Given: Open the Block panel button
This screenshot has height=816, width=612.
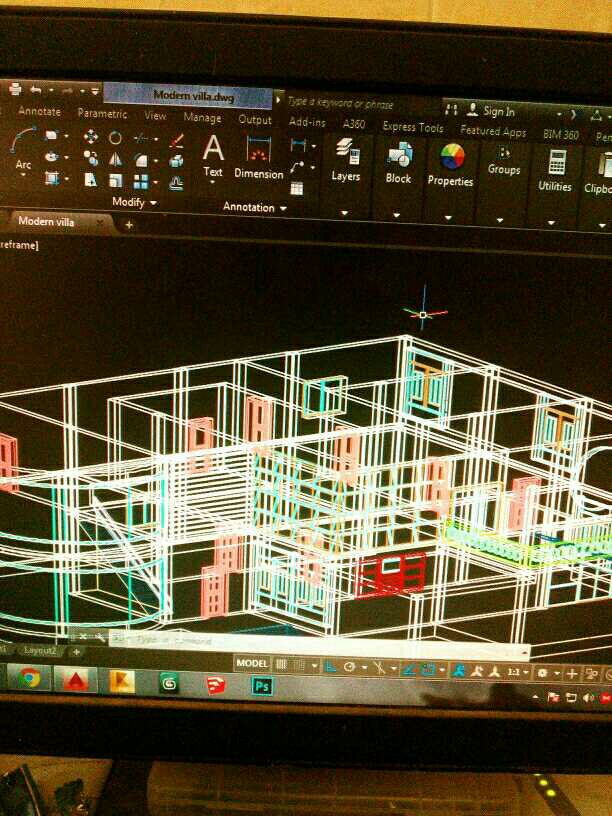Looking at the screenshot, I should pyautogui.click(x=398, y=162).
